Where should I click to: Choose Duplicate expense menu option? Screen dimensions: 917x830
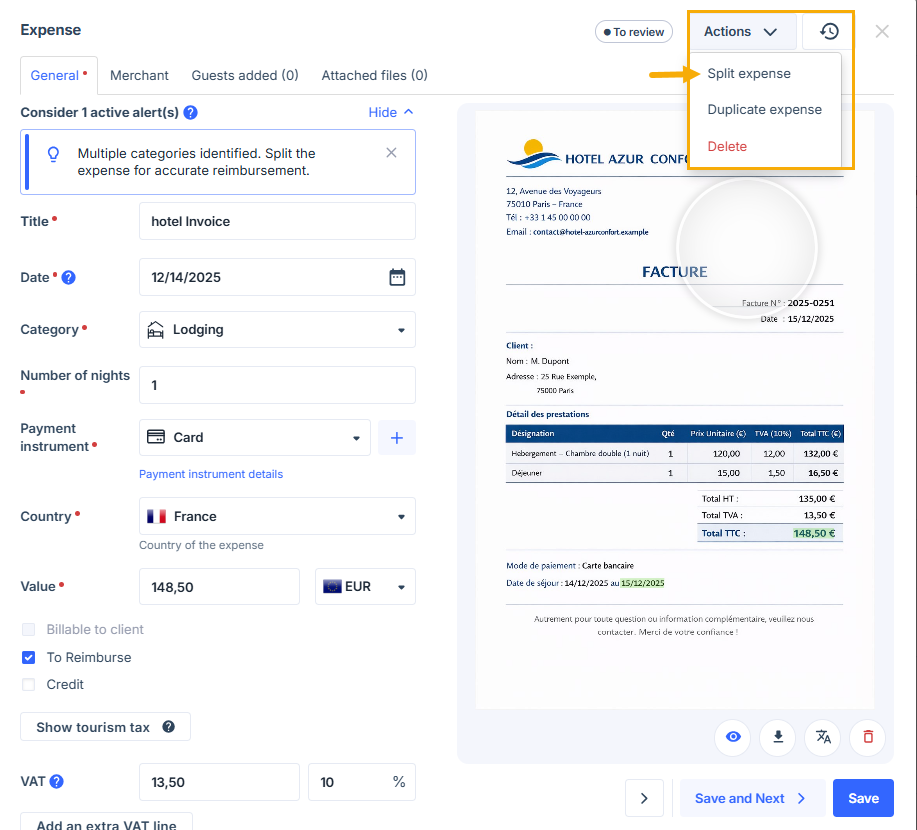[x=764, y=109]
